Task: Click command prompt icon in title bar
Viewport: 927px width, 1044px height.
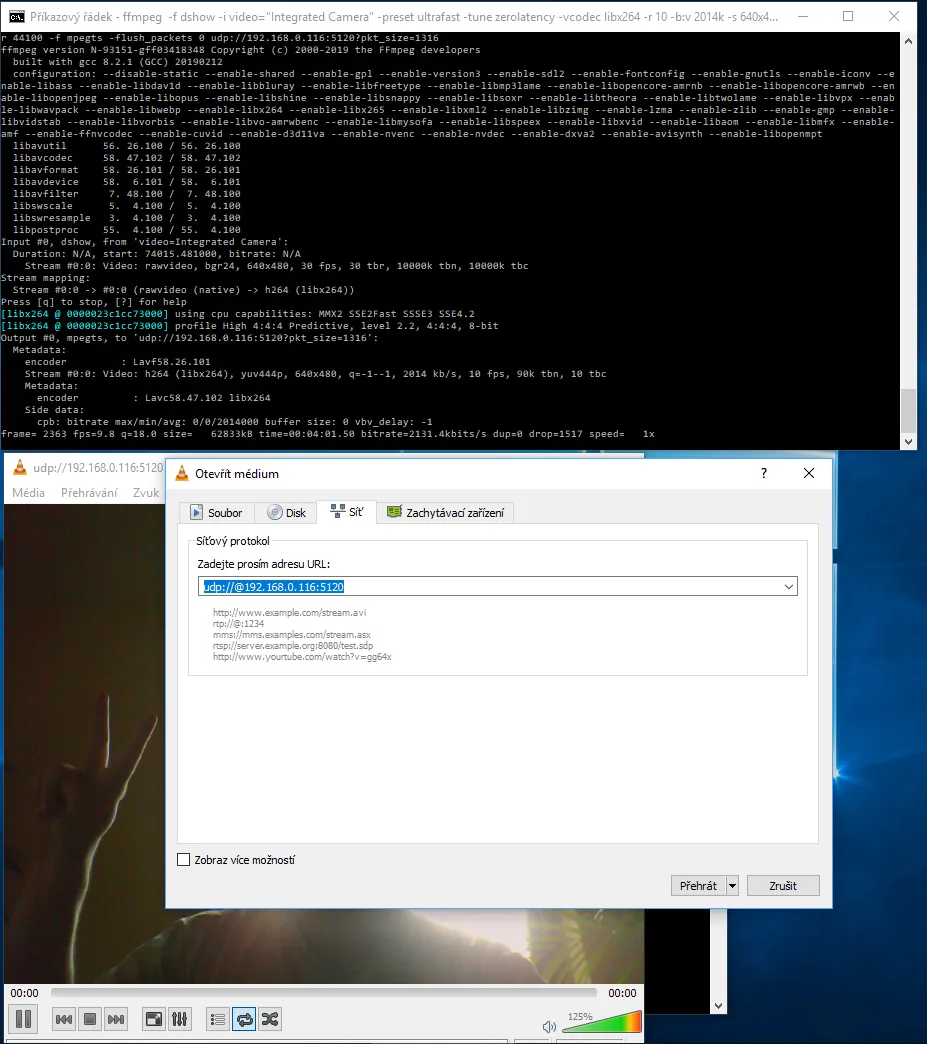Action: [x=17, y=16]
